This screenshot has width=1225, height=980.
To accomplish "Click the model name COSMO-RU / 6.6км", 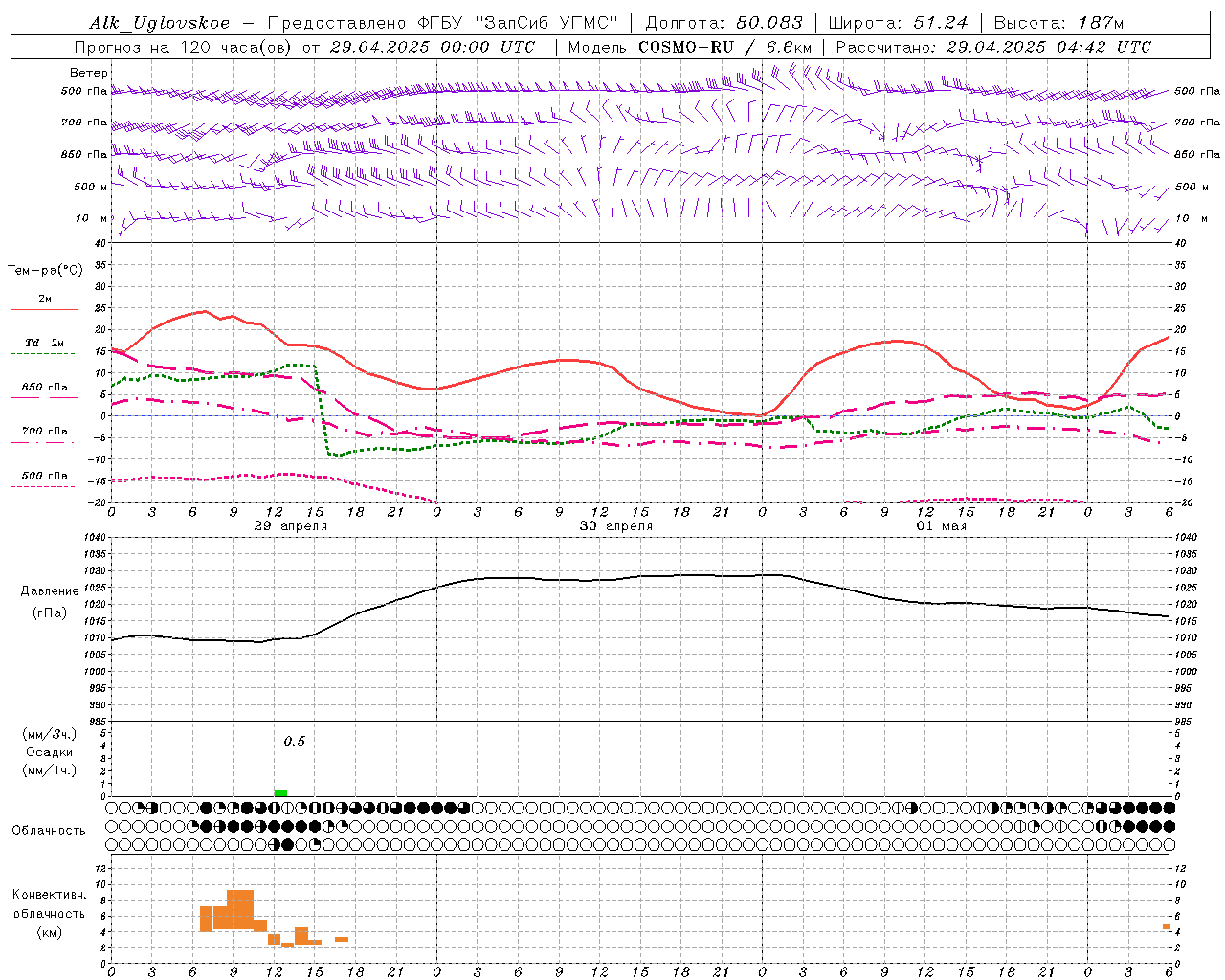I will [x=724, y=47].
